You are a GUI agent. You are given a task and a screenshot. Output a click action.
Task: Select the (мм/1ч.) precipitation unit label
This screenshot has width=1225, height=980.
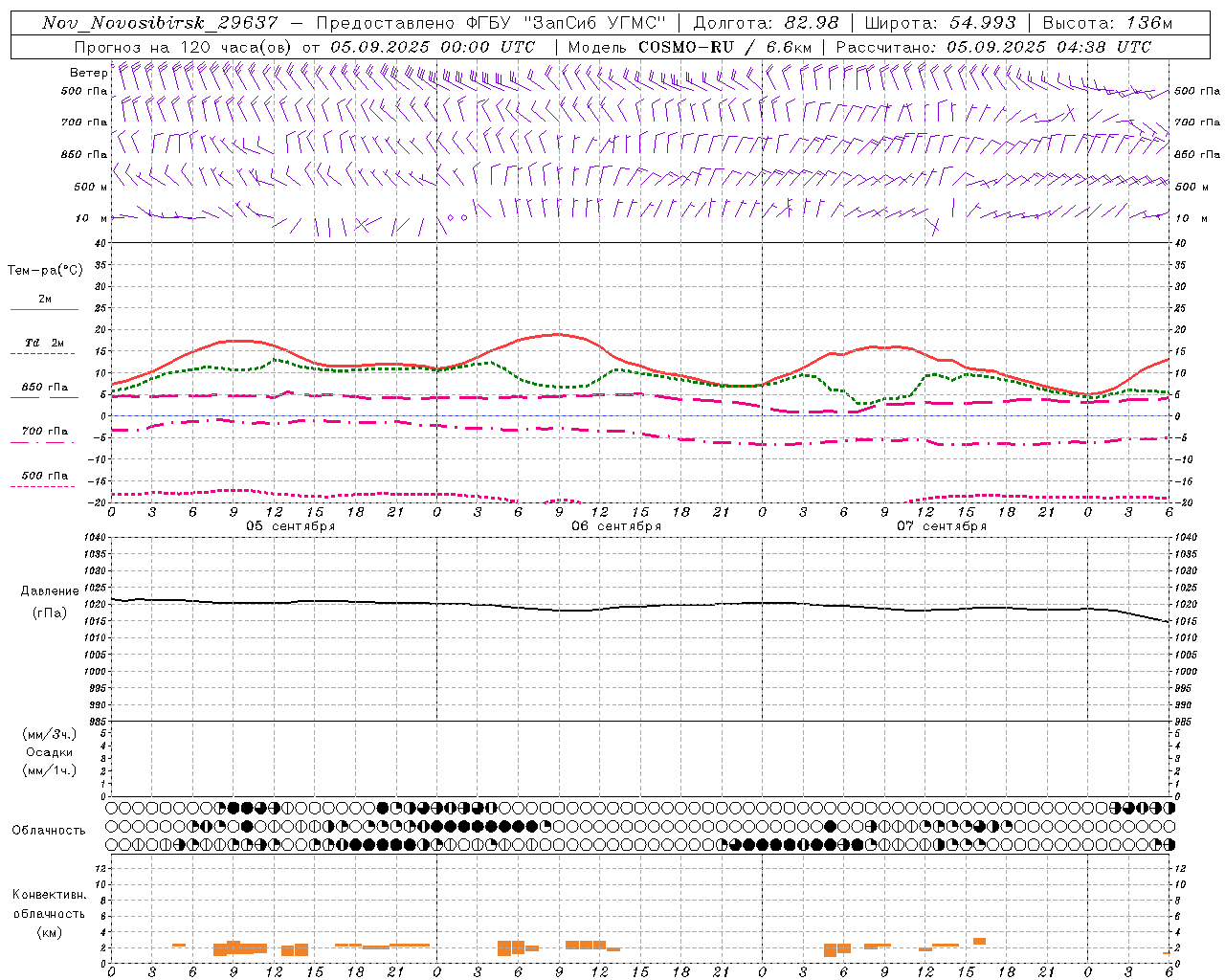[50, 770]
